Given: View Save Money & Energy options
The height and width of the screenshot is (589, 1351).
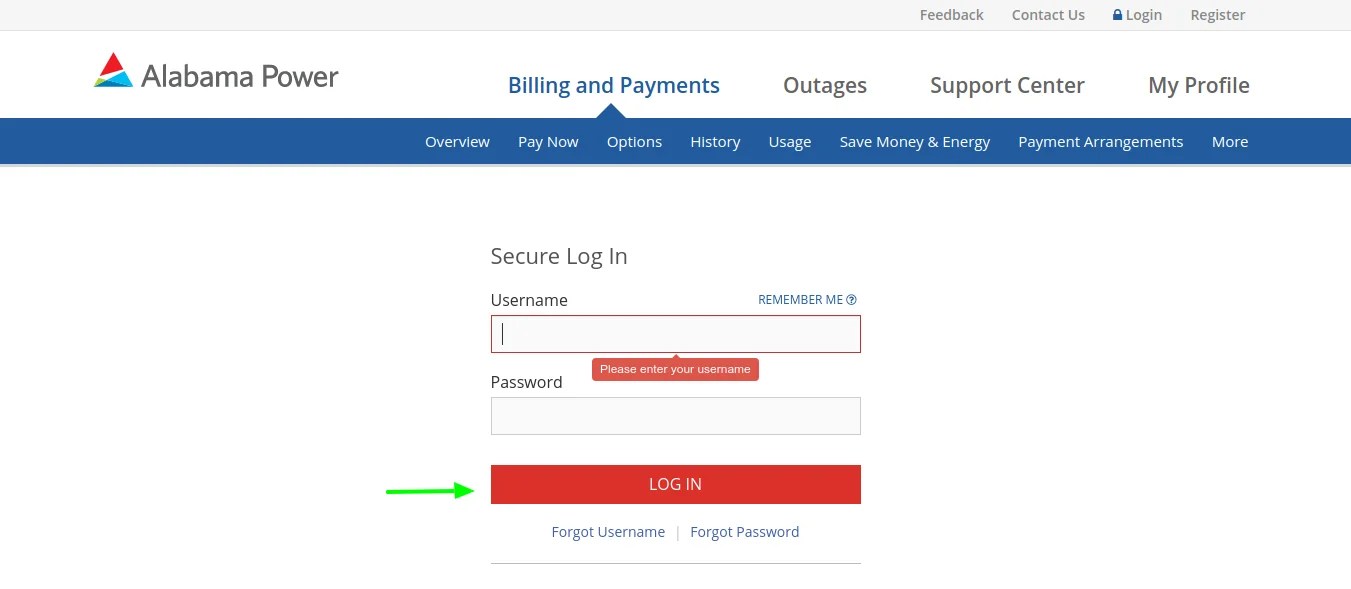Looking at the screenshot, I should [x=914, y=141].
